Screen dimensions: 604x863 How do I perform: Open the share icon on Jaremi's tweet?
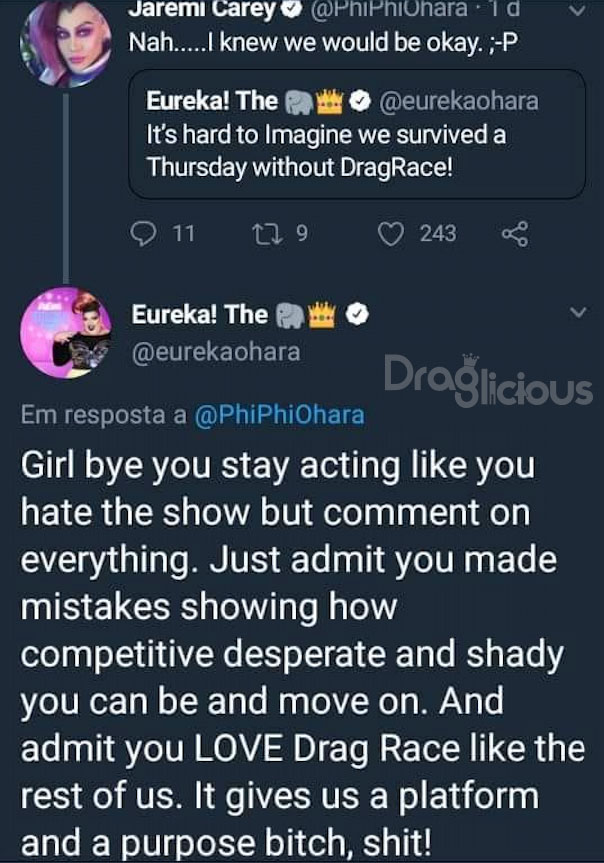click(x=513, y=234)
